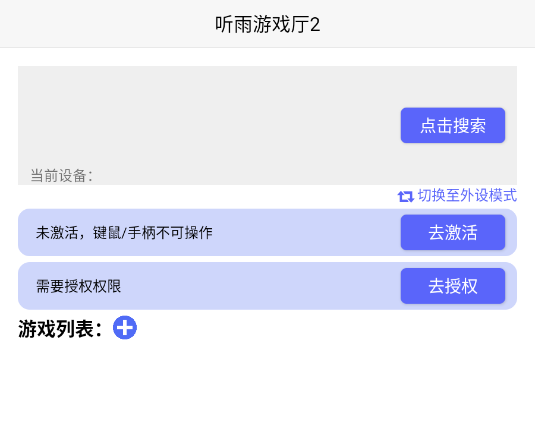Tap the 点击搜索 button
Image resolution: width=535 pixels, height=438 pixels.
click(x=453, y=126)
